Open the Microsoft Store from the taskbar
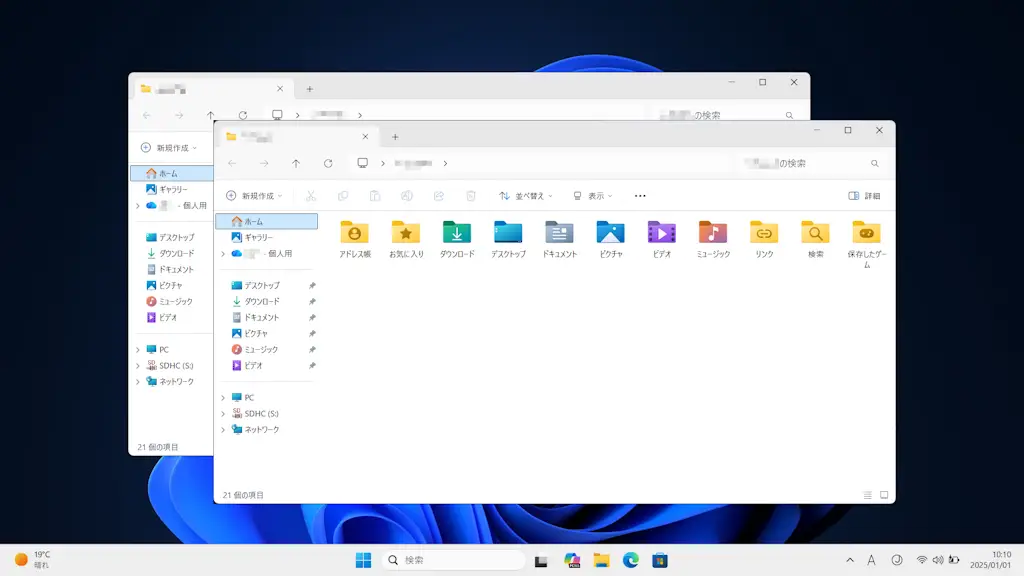Viewport: 1024px width, 576px height. click(x=660, y=560)
